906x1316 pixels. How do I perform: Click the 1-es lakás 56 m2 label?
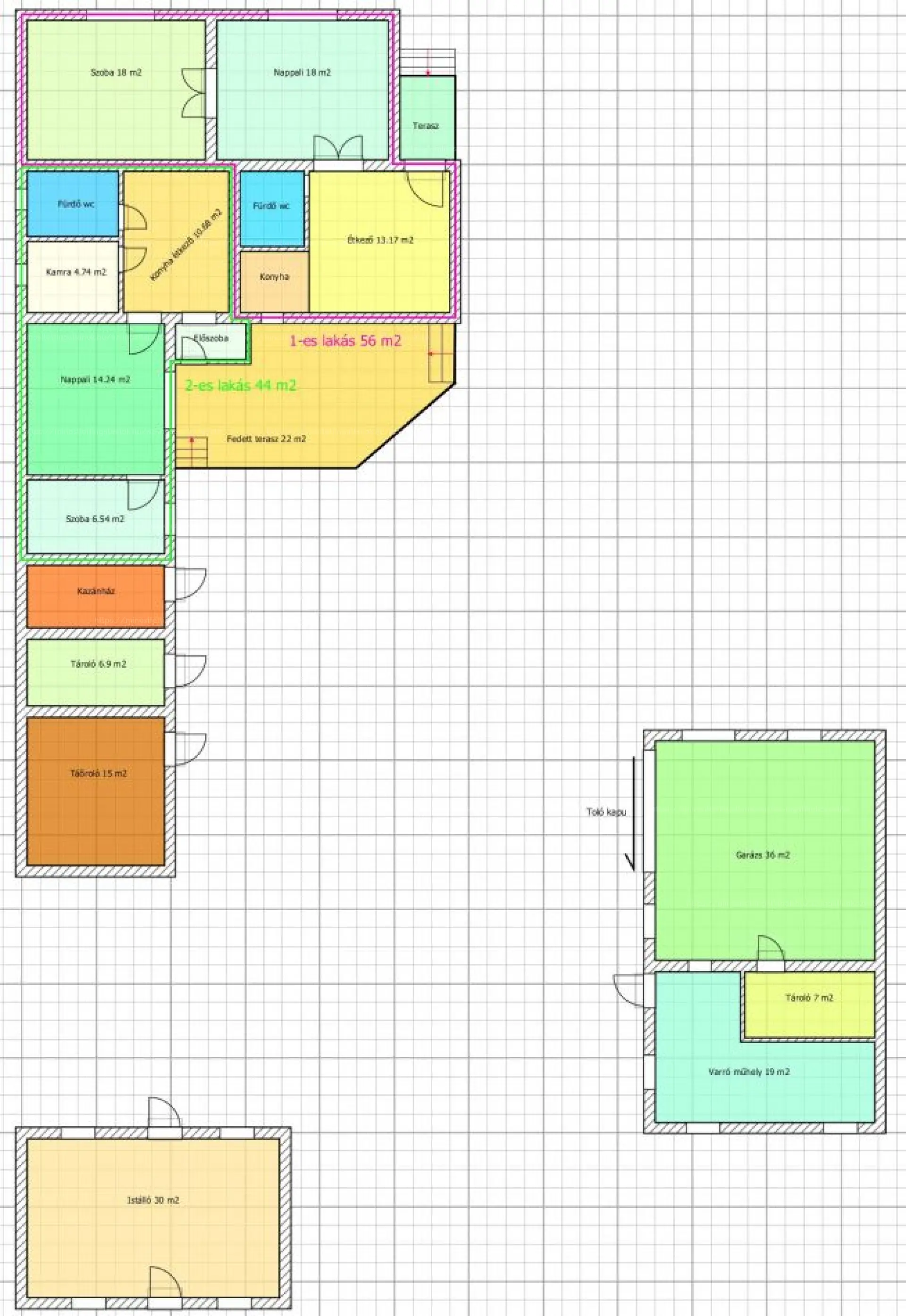[345, 341]
